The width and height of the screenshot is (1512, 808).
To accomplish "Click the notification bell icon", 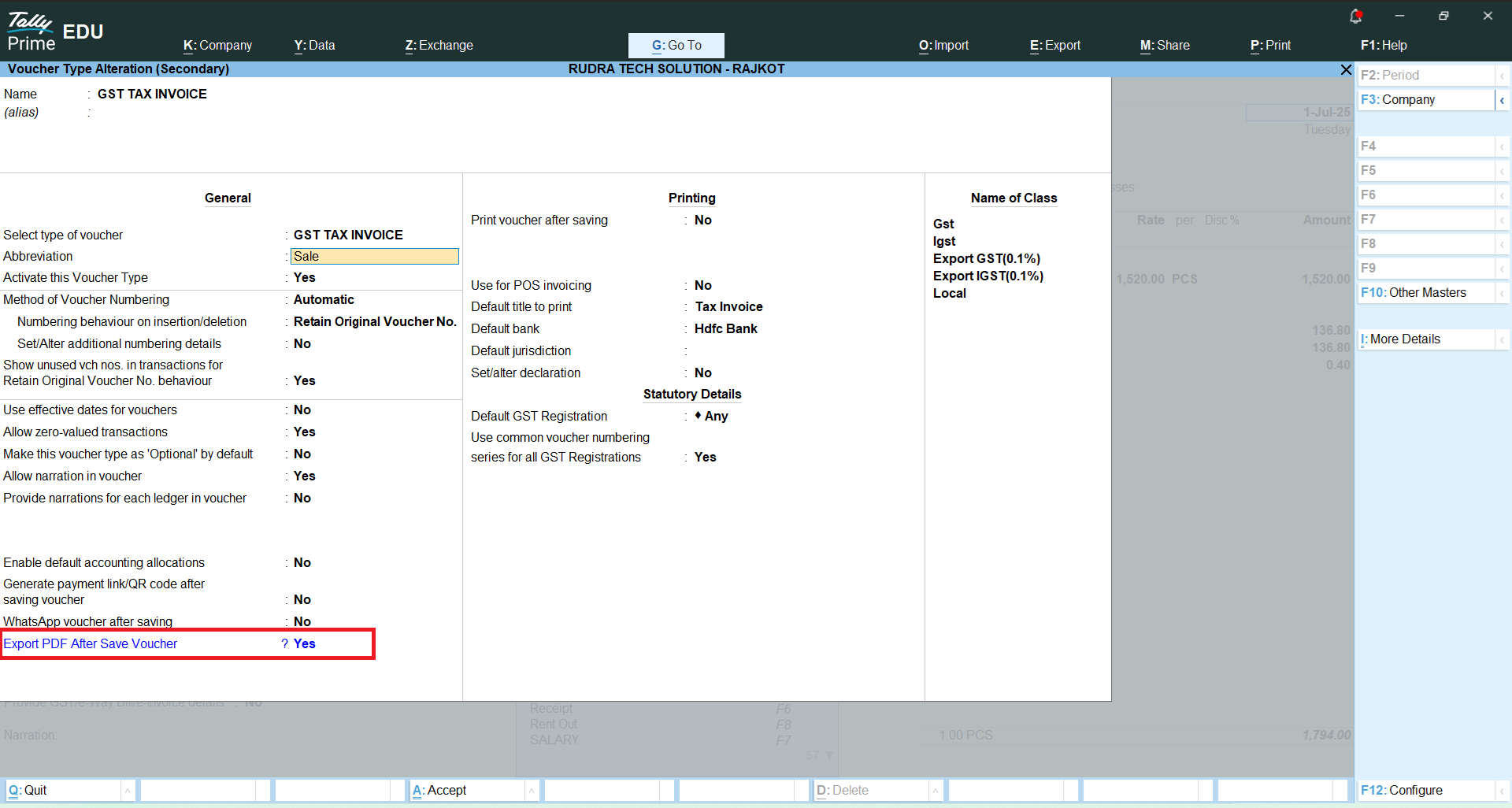I will click(1355, 16).
